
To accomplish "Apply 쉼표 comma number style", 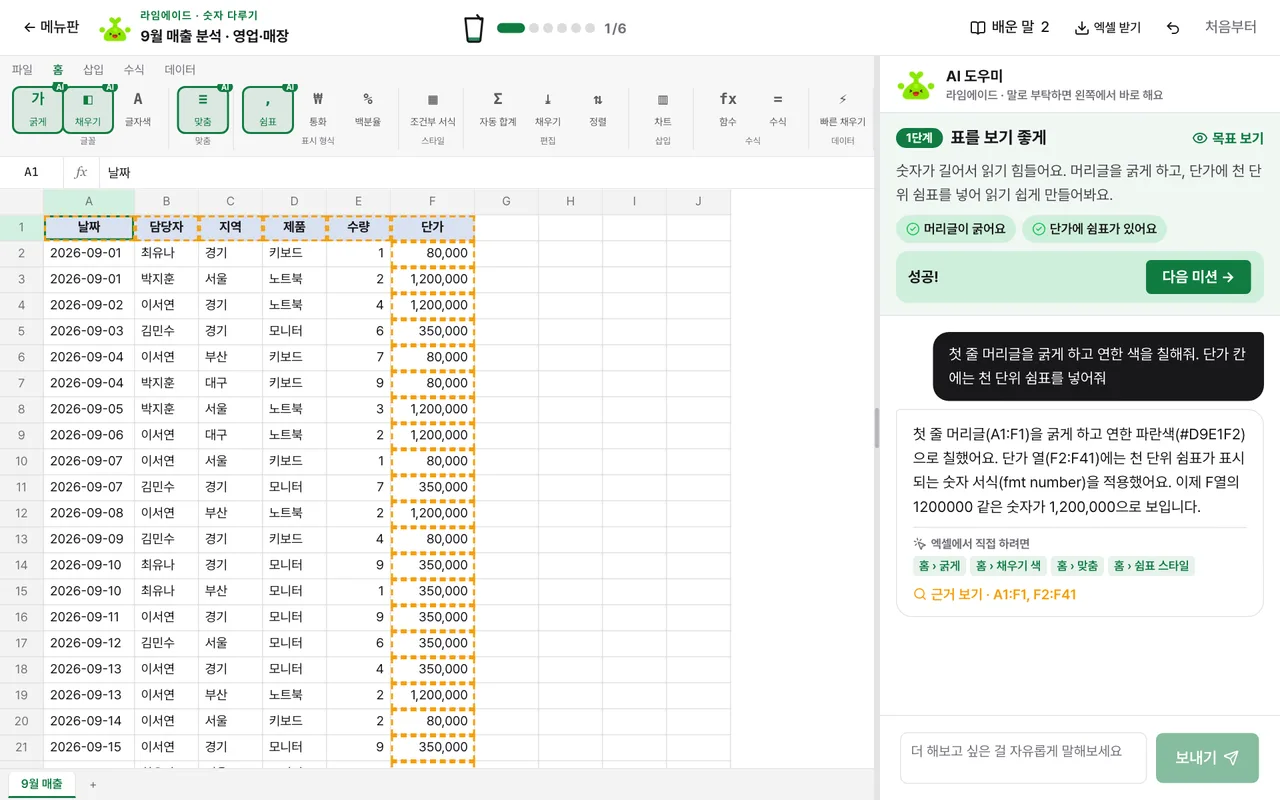I will pos(268,109).
